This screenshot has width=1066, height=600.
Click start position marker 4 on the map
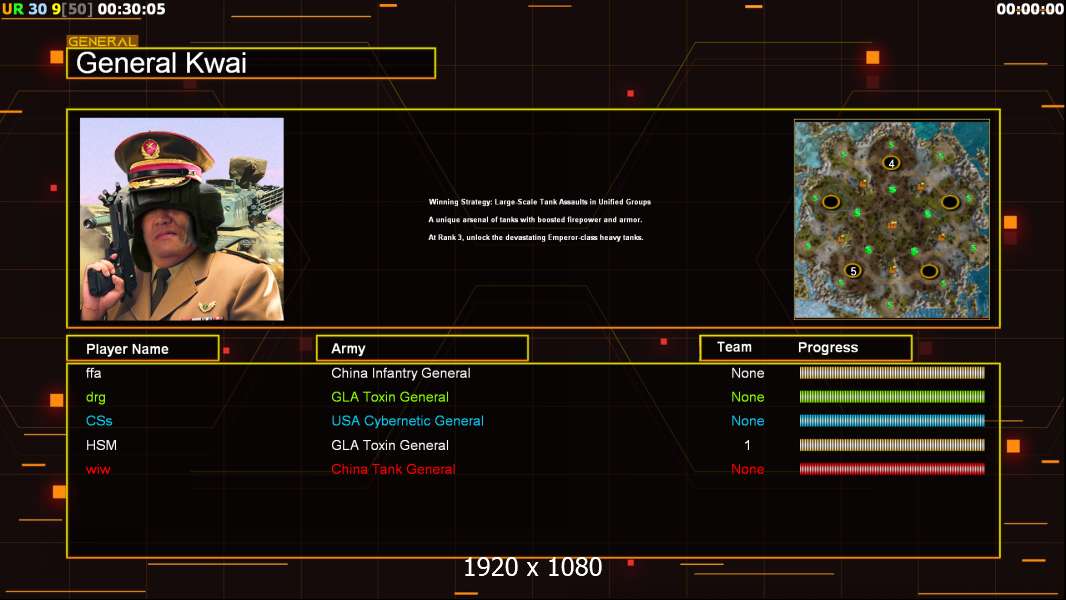(x=891, y=163)
